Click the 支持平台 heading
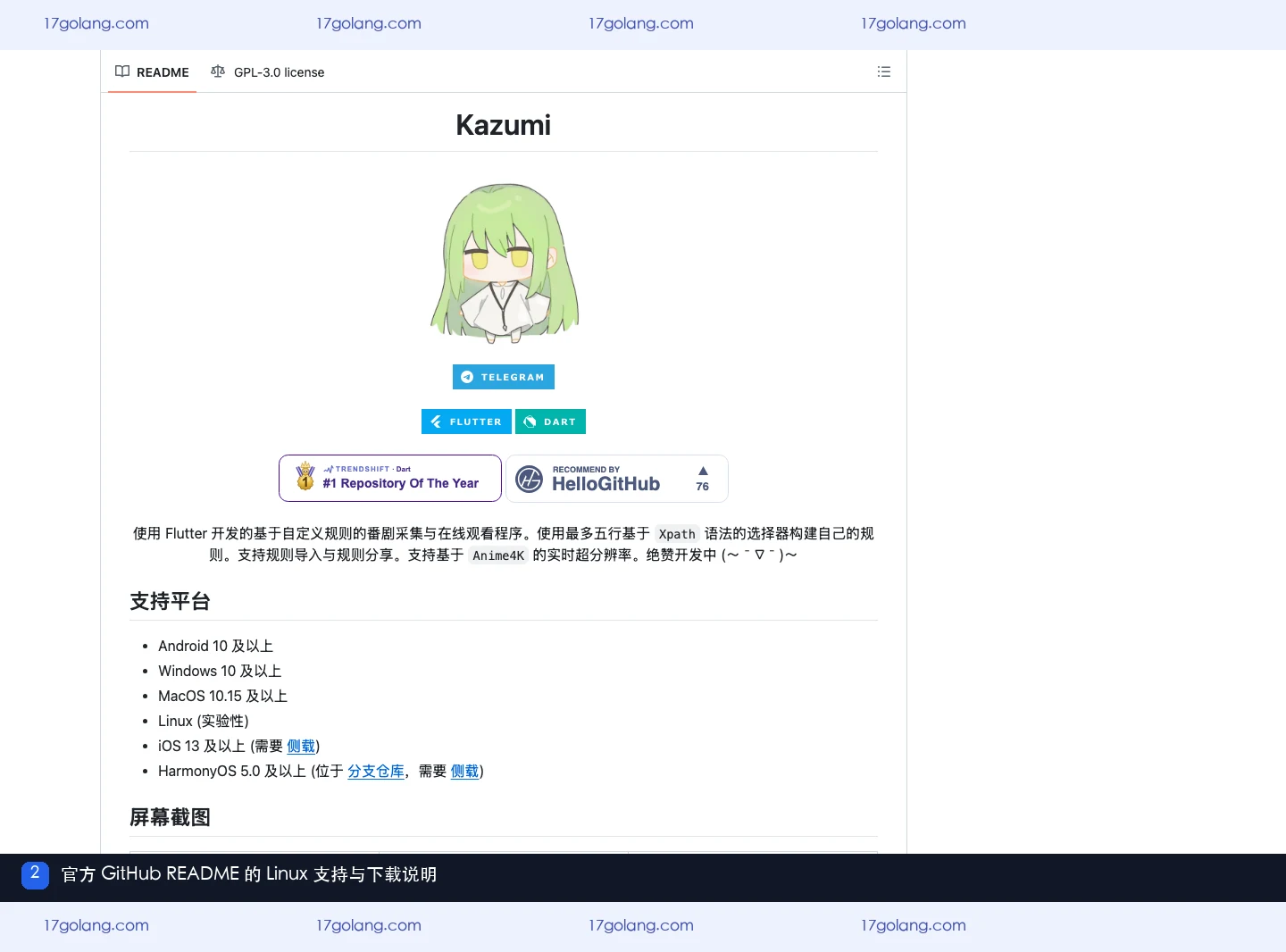 (170, 601)
